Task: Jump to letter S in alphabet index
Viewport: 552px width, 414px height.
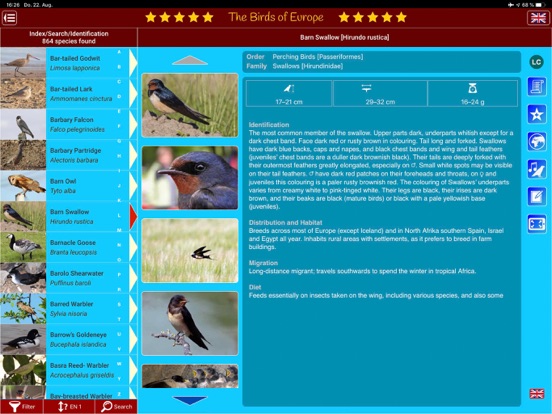Action: tap(119, 304)
